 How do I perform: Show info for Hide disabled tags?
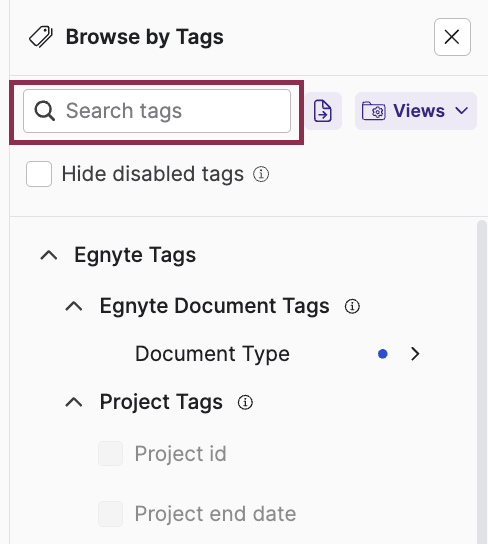tap(261, 174)
